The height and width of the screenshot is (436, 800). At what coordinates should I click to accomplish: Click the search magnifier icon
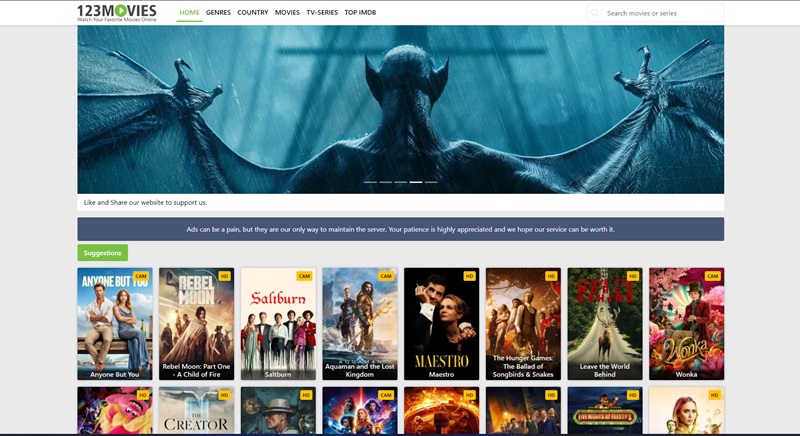point(595,13)
